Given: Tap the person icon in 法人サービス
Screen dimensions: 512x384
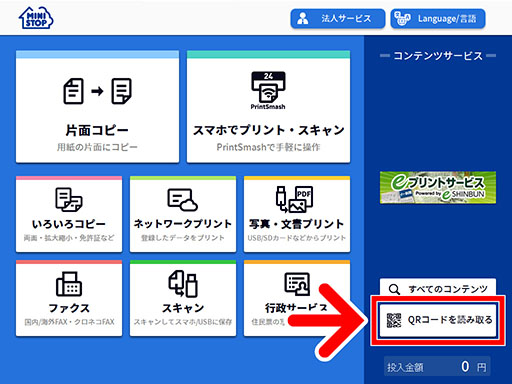Looking at the screenshot, I should coord(303,18).
